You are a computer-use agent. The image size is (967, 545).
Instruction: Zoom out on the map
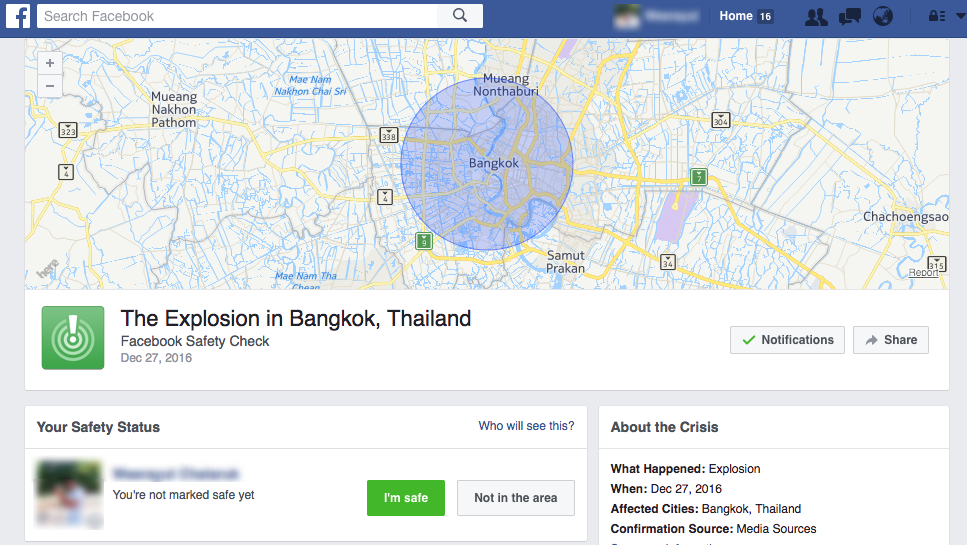pyautogui.click(x=50, y=86)
